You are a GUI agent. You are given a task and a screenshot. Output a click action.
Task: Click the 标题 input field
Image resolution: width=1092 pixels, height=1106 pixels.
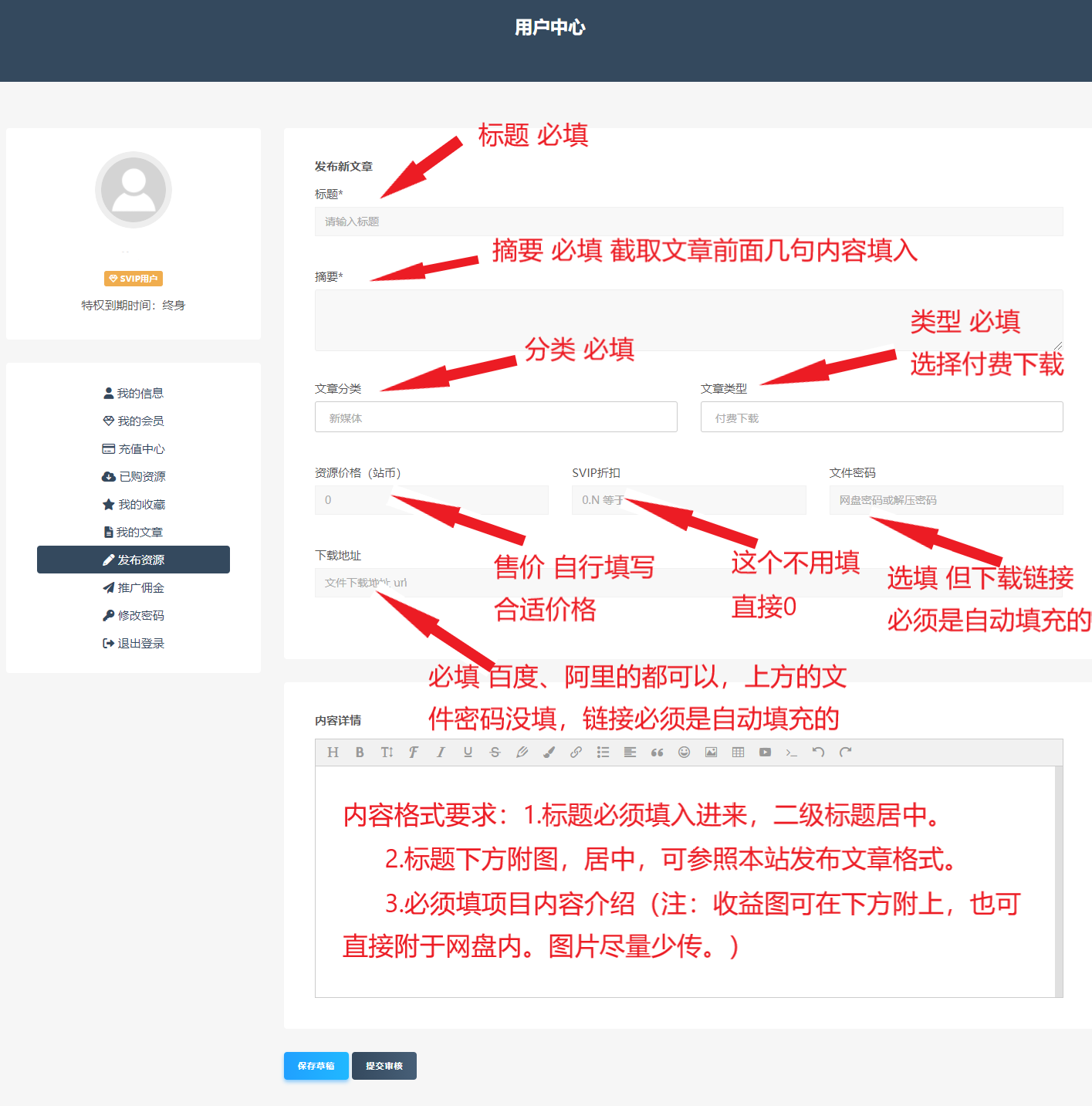click(688, 222)
